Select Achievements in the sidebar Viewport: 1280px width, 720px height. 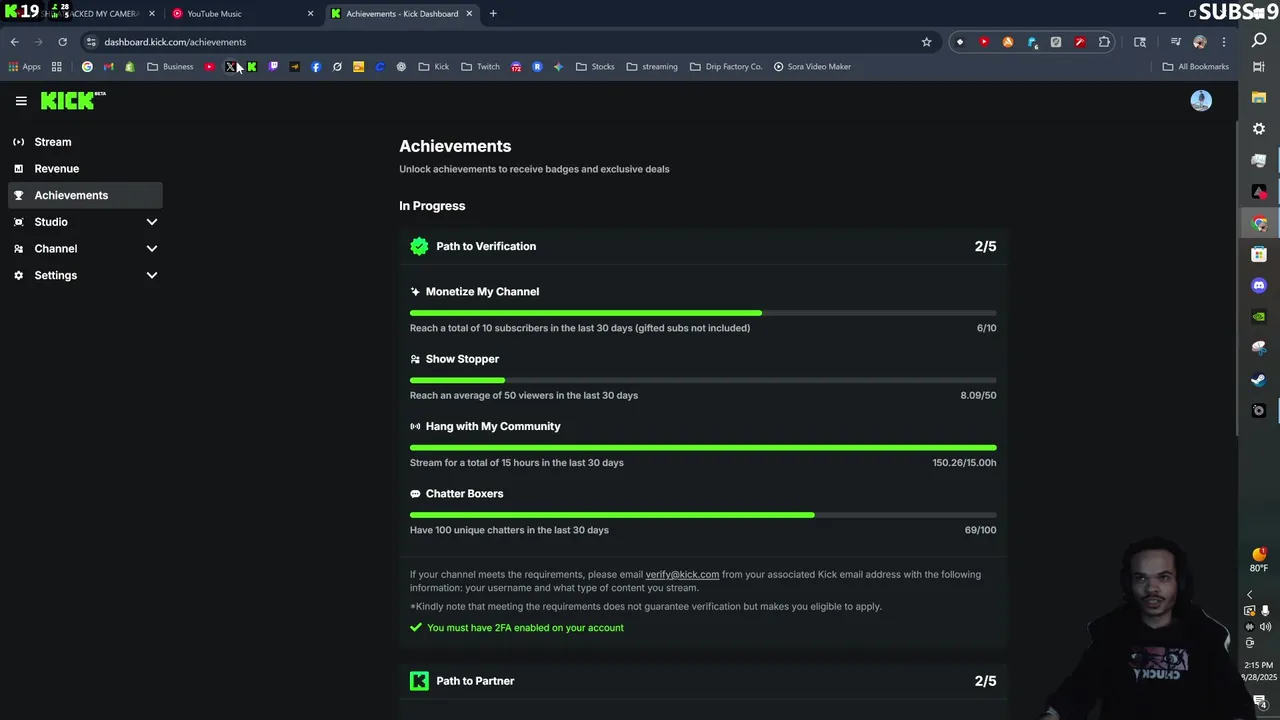click(x=84, y=195)
